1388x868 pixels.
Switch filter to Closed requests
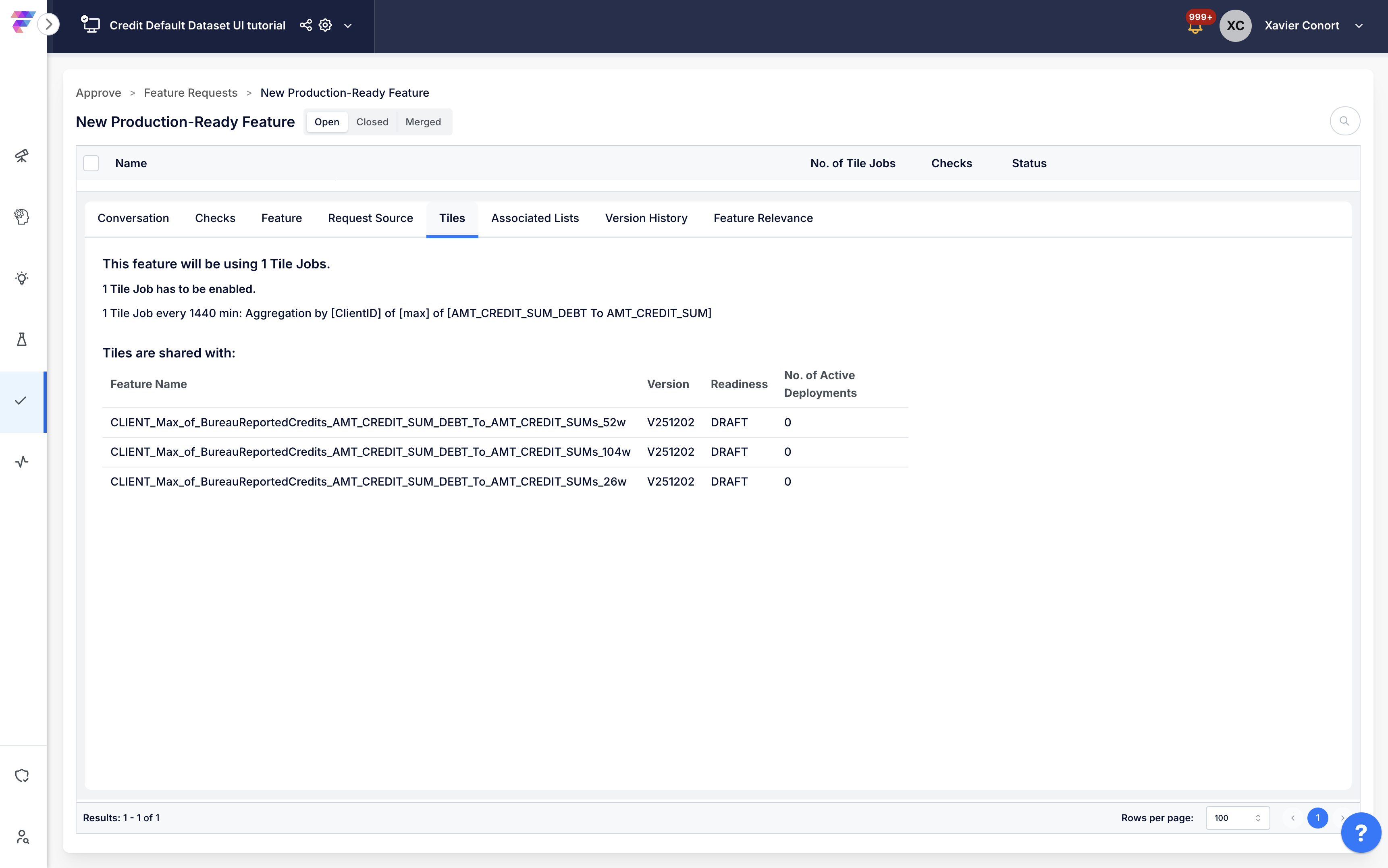(x=372, y=122)
